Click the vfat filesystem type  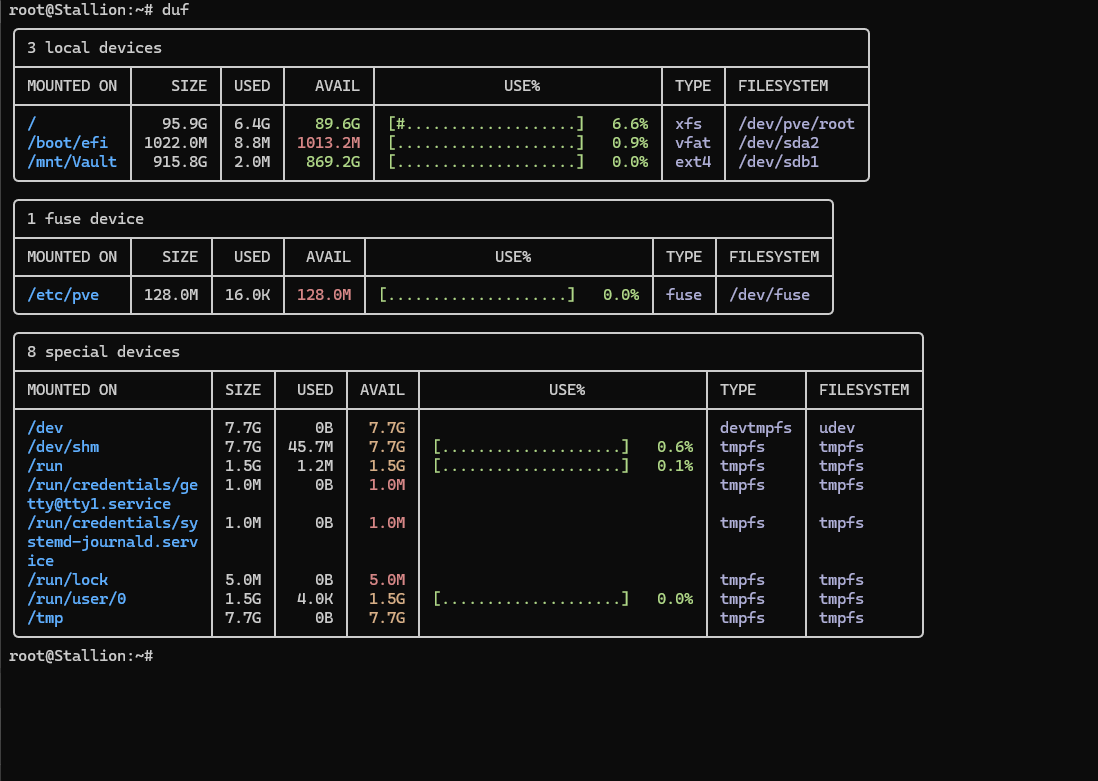click(693, 143)
